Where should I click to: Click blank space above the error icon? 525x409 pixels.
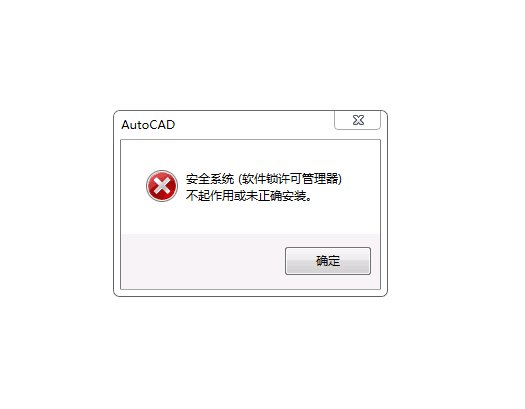(x=162, y=155)
